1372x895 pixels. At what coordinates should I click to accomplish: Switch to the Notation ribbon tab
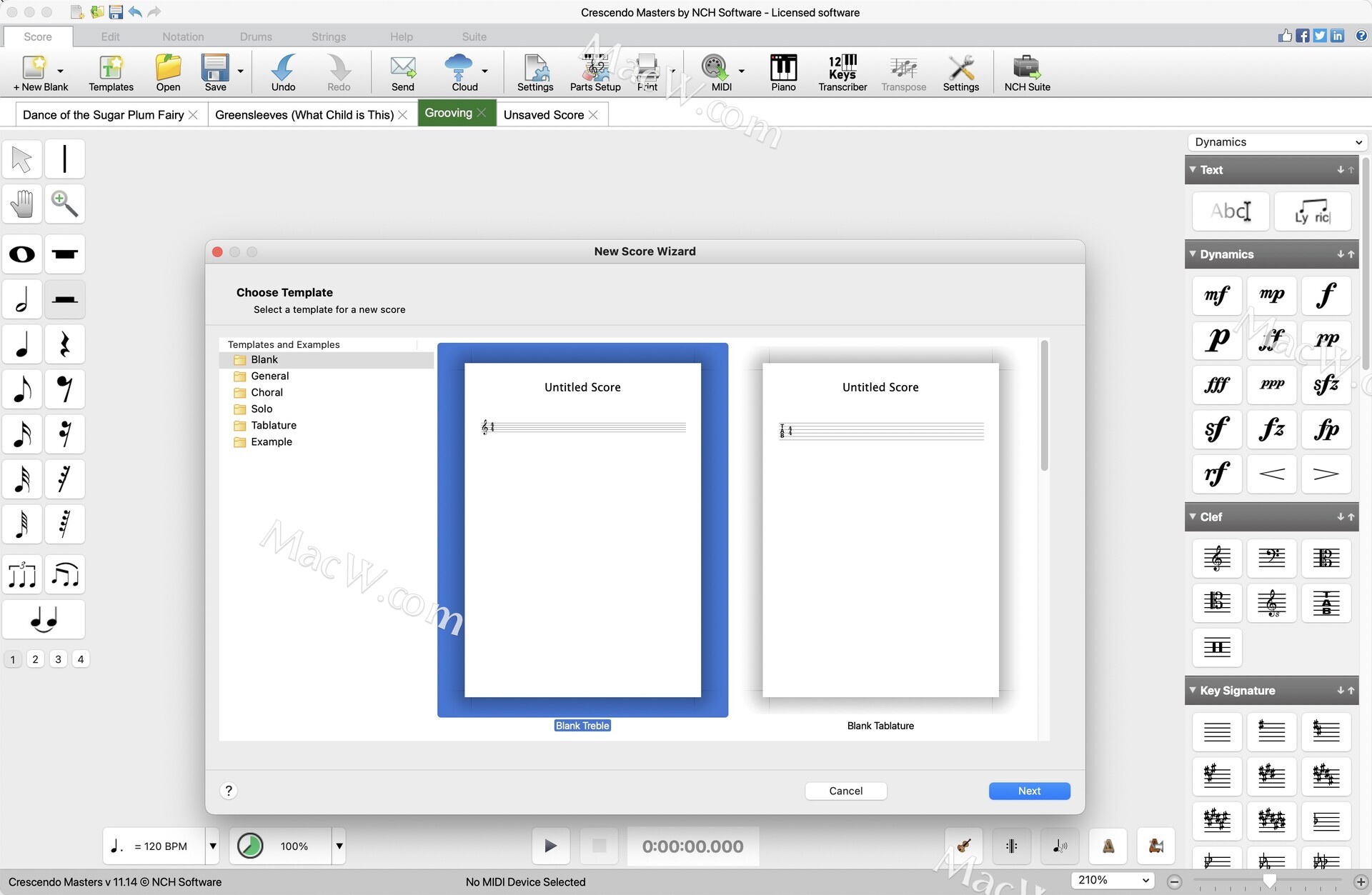point(183,37)
